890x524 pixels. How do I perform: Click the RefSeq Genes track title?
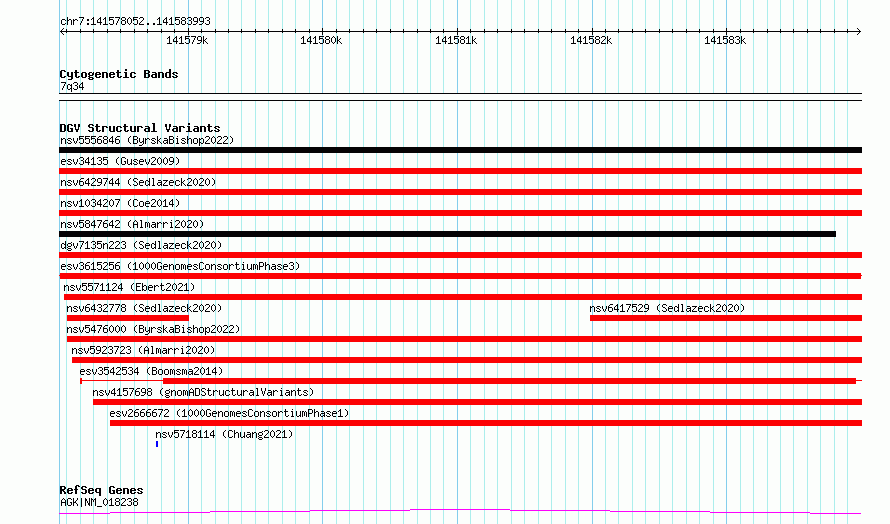tap(101, 490)
